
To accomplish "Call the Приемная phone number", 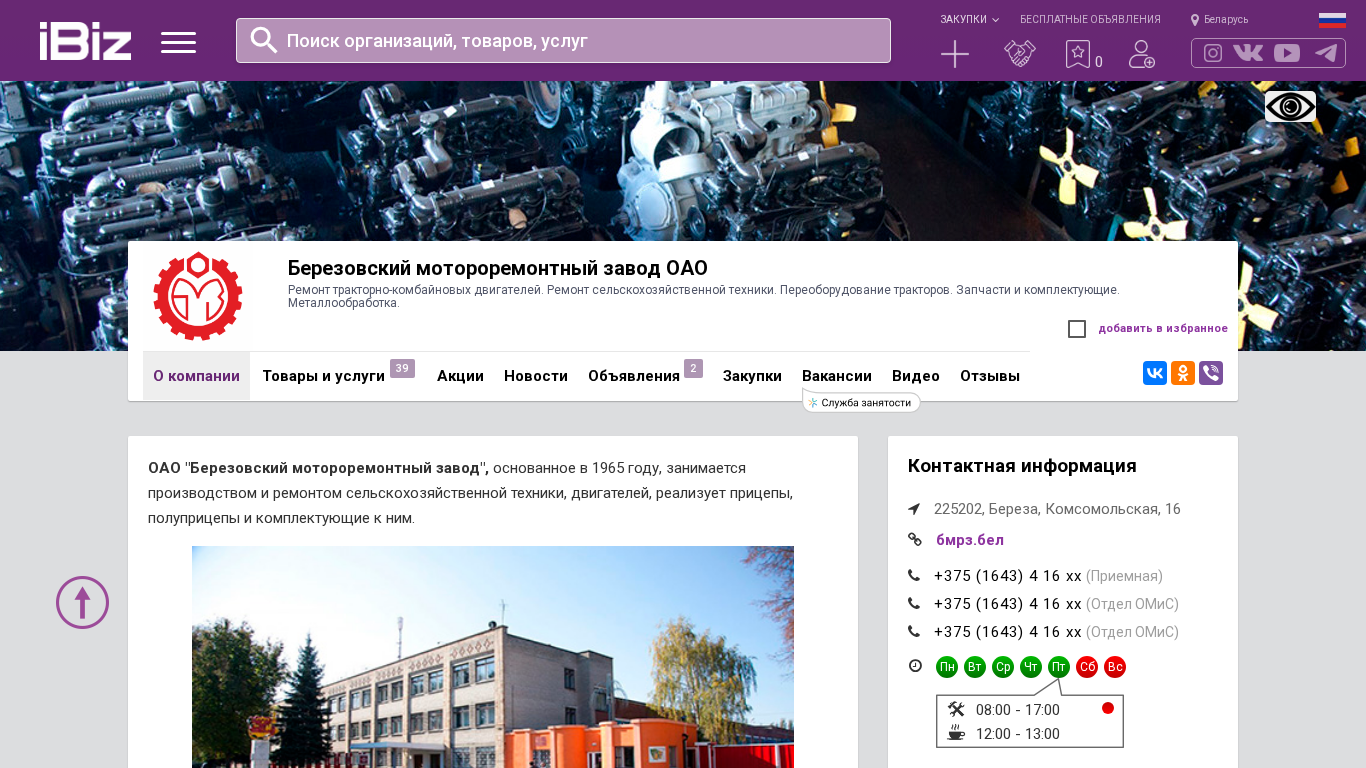I will pos(1008,576).
